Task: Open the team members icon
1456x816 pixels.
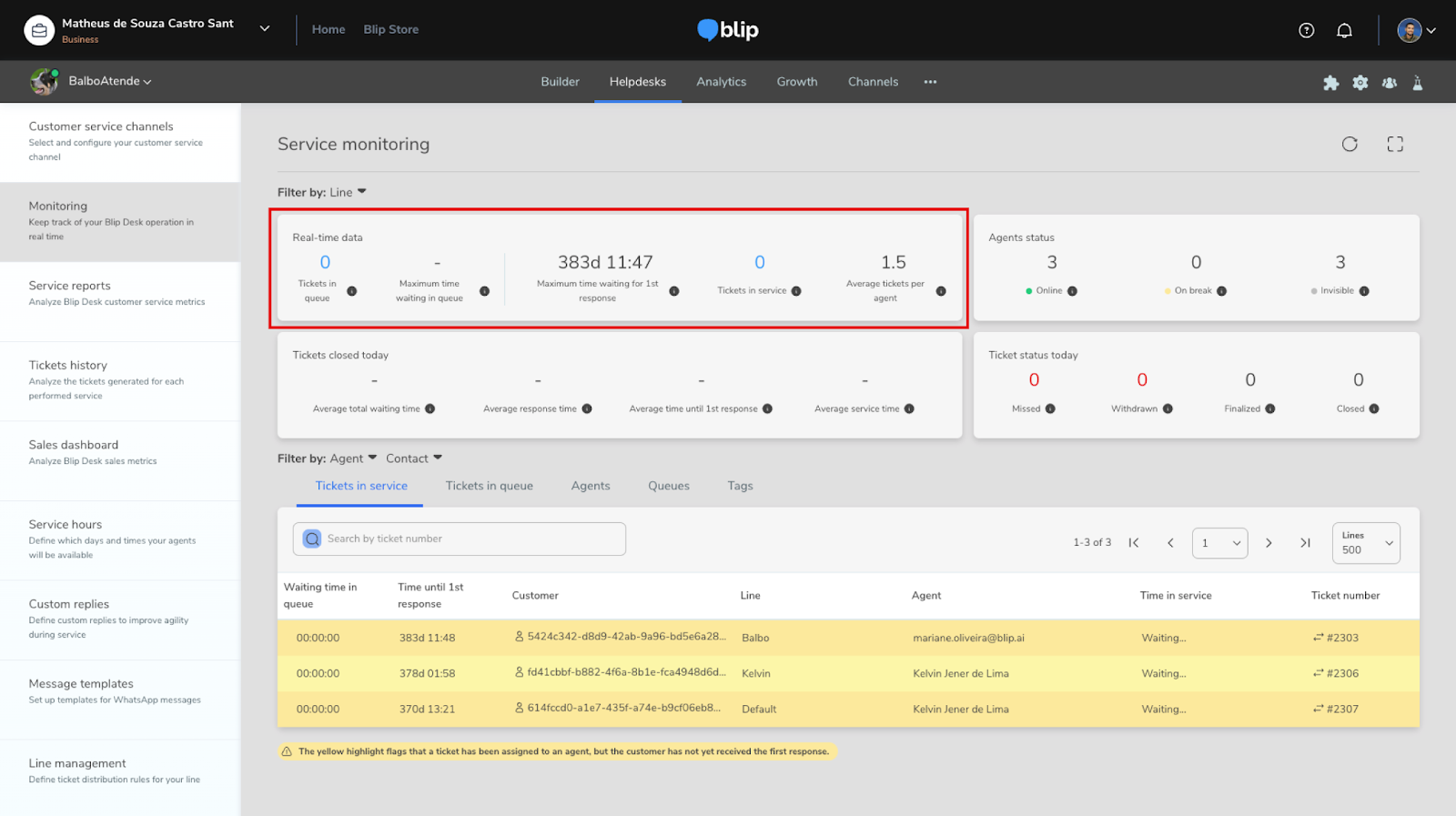Action: (1390, 83)
